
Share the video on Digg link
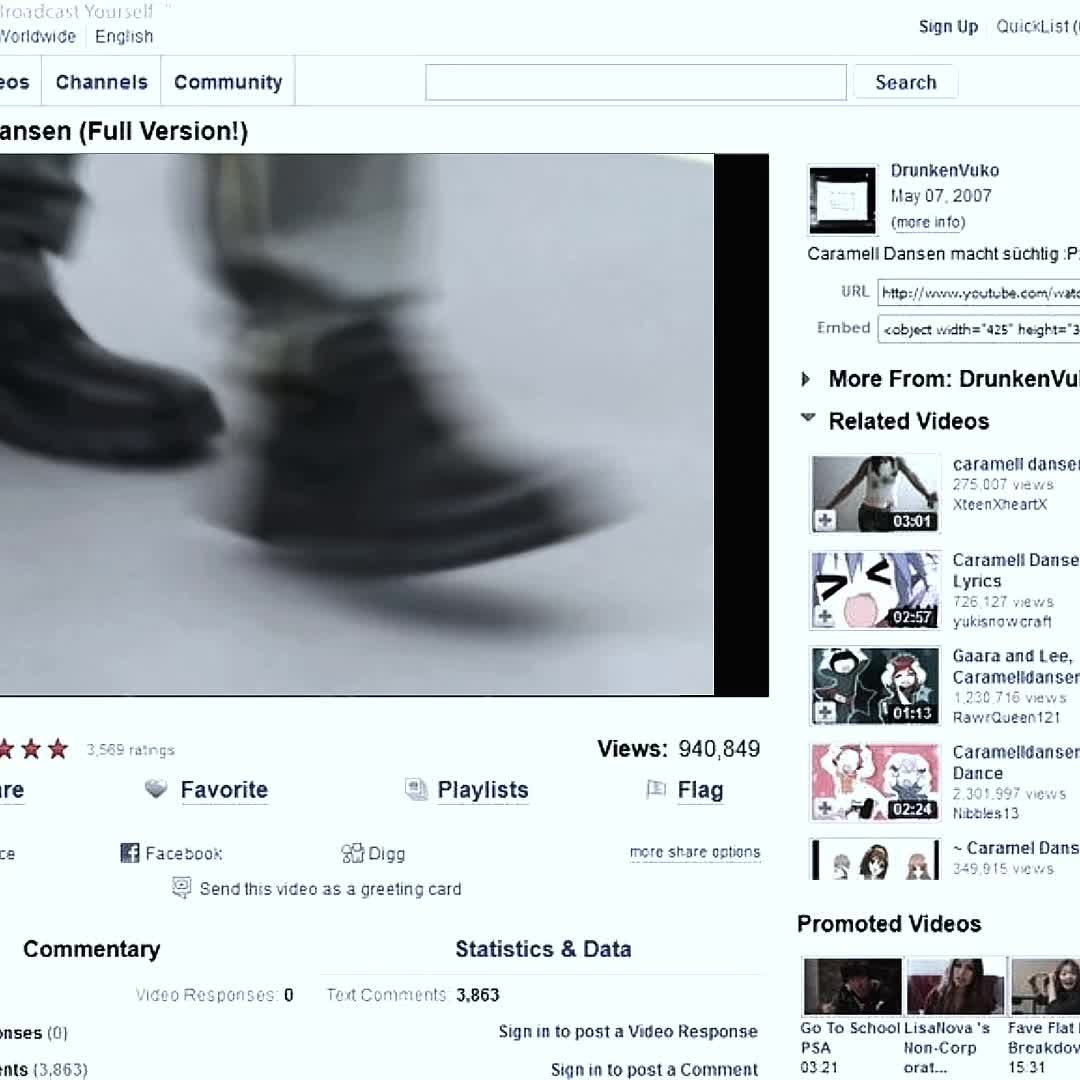coord(386,854)
